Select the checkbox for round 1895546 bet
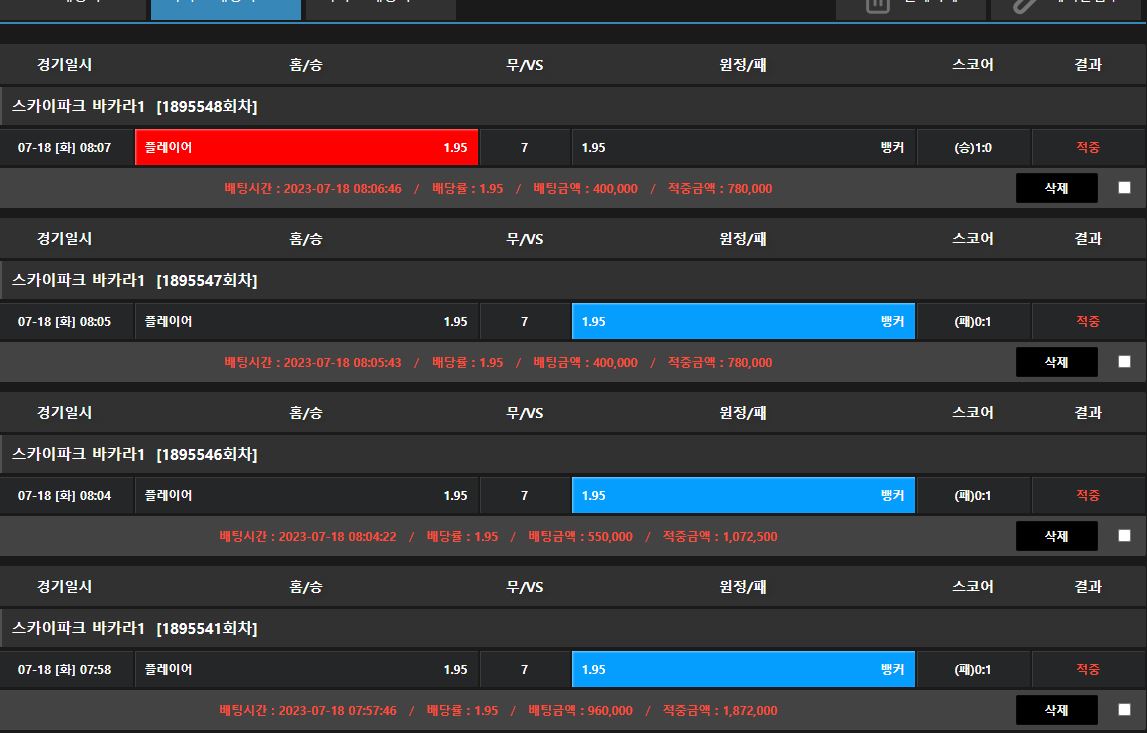Image resolution: width=1147 pixels, height=733 pixels. (1124, 536)
